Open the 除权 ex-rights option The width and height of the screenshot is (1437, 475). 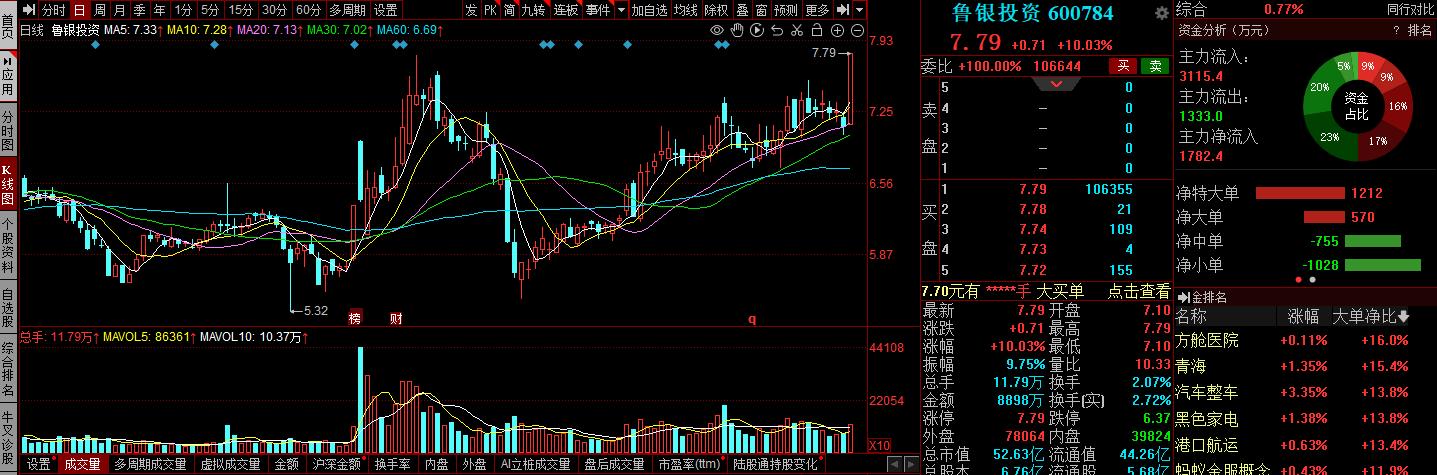tap(716, 10)
